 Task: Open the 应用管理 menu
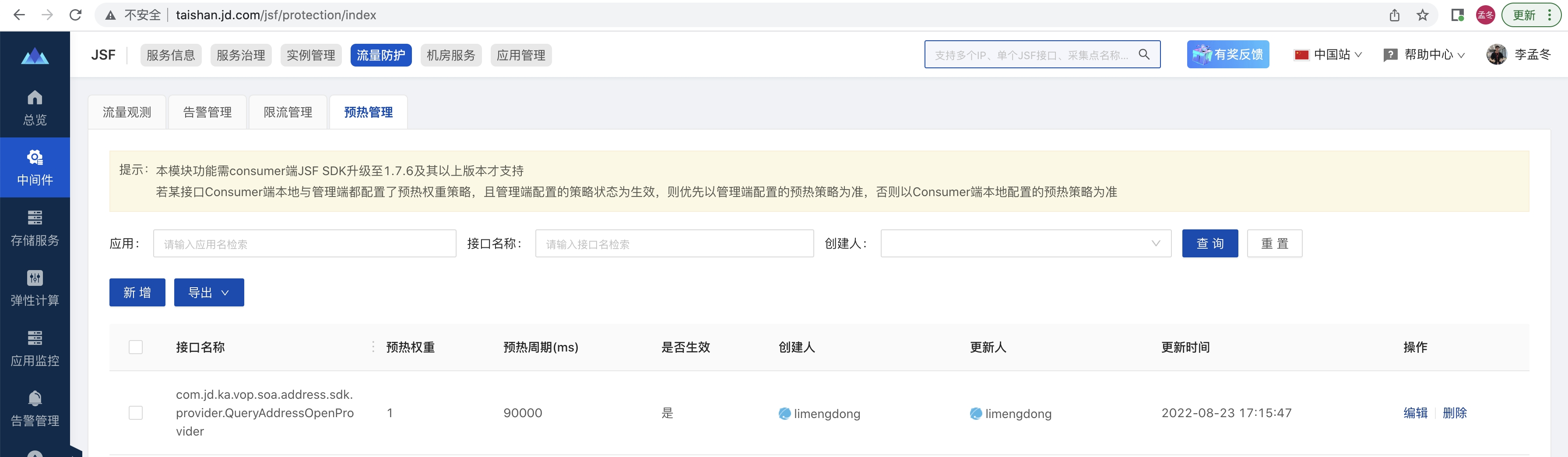521,56
